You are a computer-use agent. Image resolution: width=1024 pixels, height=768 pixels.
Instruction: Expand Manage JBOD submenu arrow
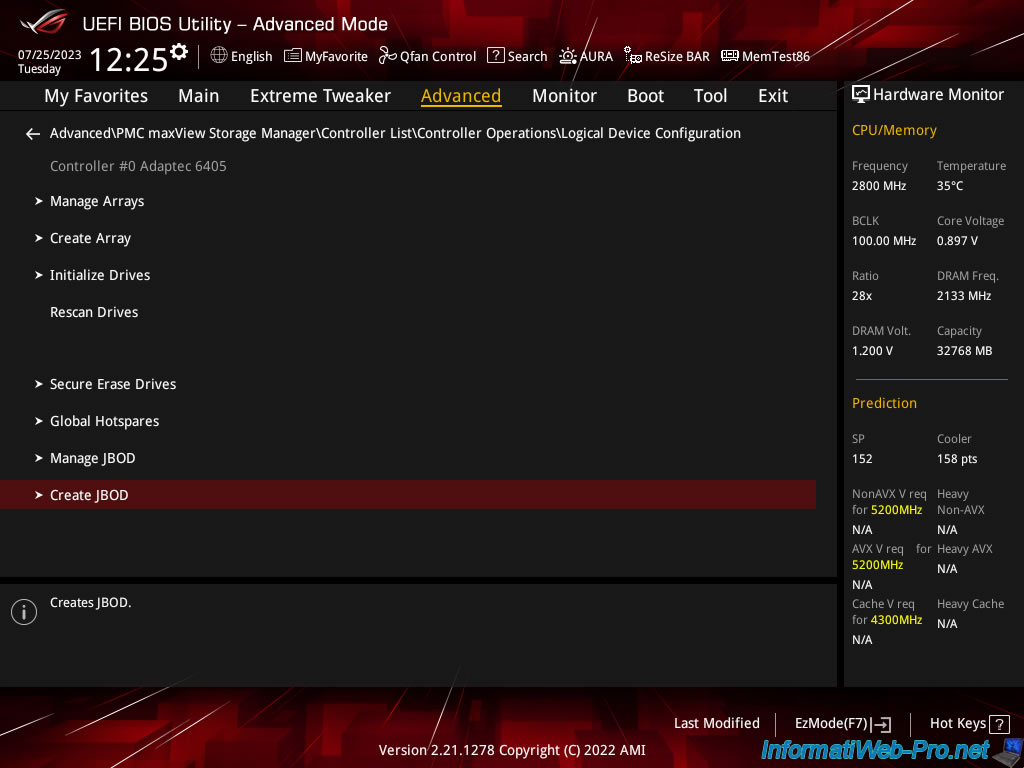pyautogui.click(x=39, y=458)
